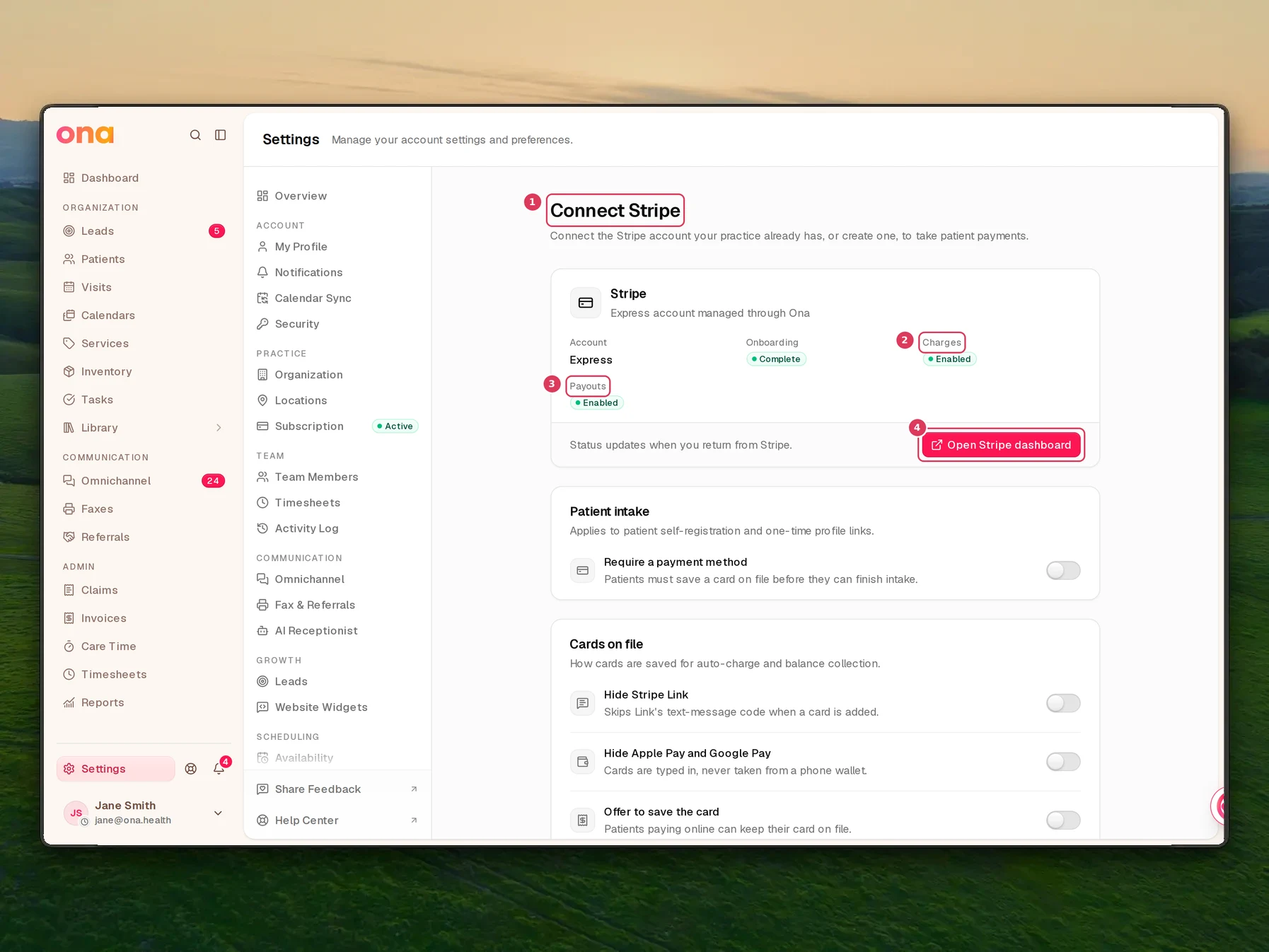
Task: Toggle Hide Stripe Link switch
Action: (1063, 703)
